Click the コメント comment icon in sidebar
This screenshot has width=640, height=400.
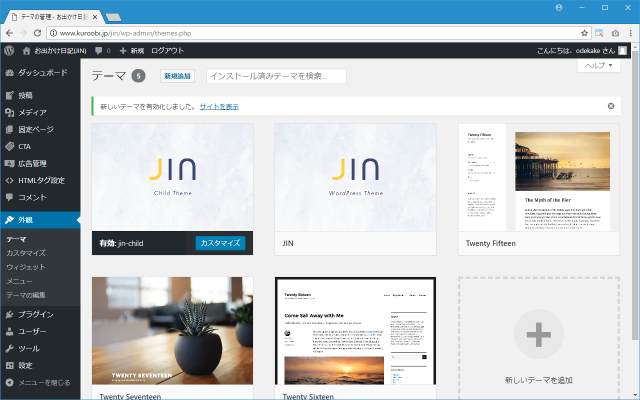tap(10, 197)
